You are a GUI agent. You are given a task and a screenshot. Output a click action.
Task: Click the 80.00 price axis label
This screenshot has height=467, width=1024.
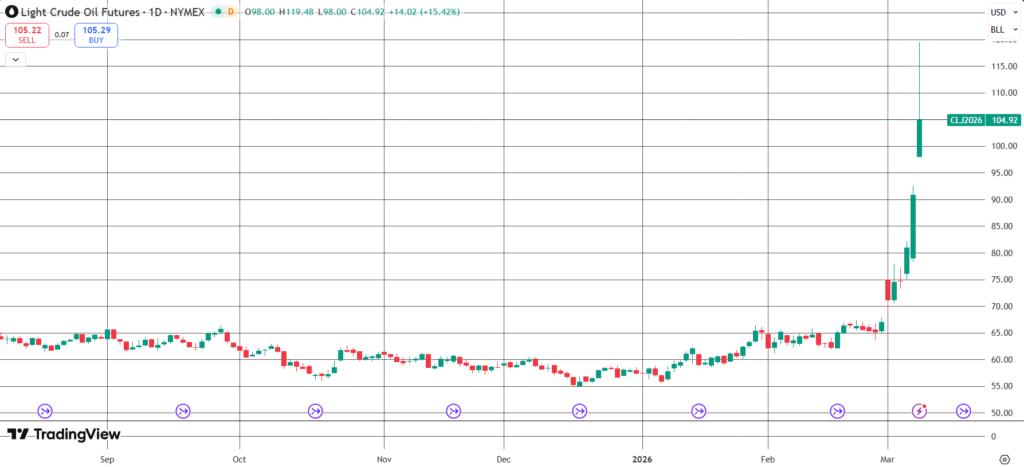coord(1004,253)
